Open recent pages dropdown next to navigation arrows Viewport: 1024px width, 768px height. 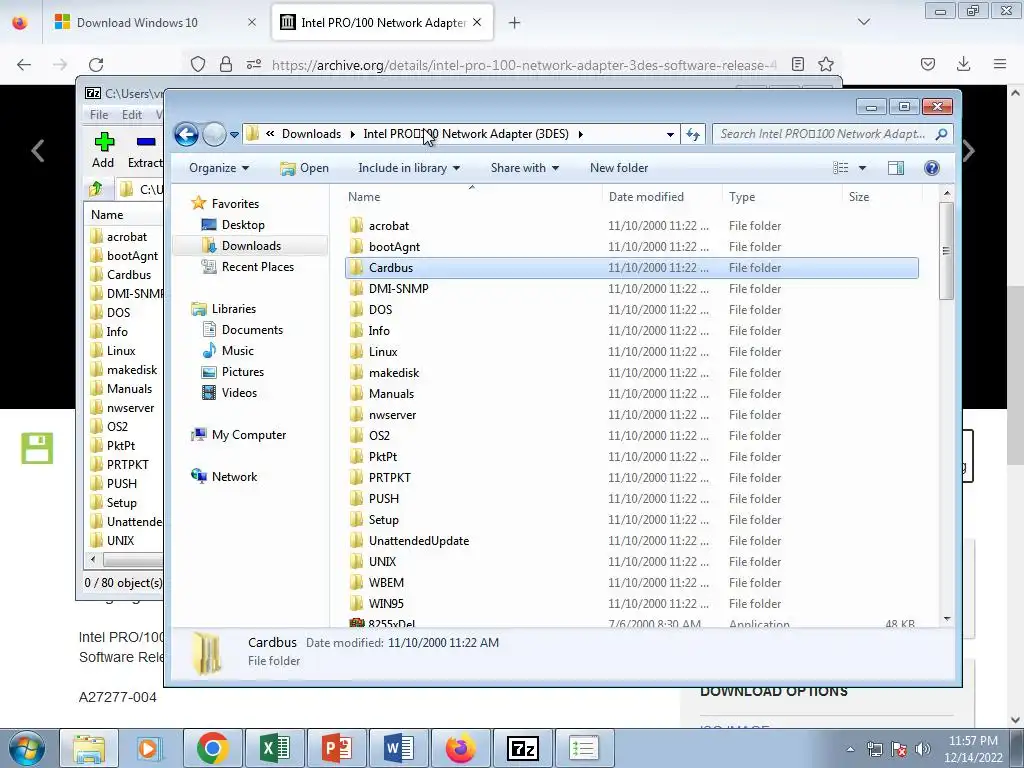pos(234,135)
